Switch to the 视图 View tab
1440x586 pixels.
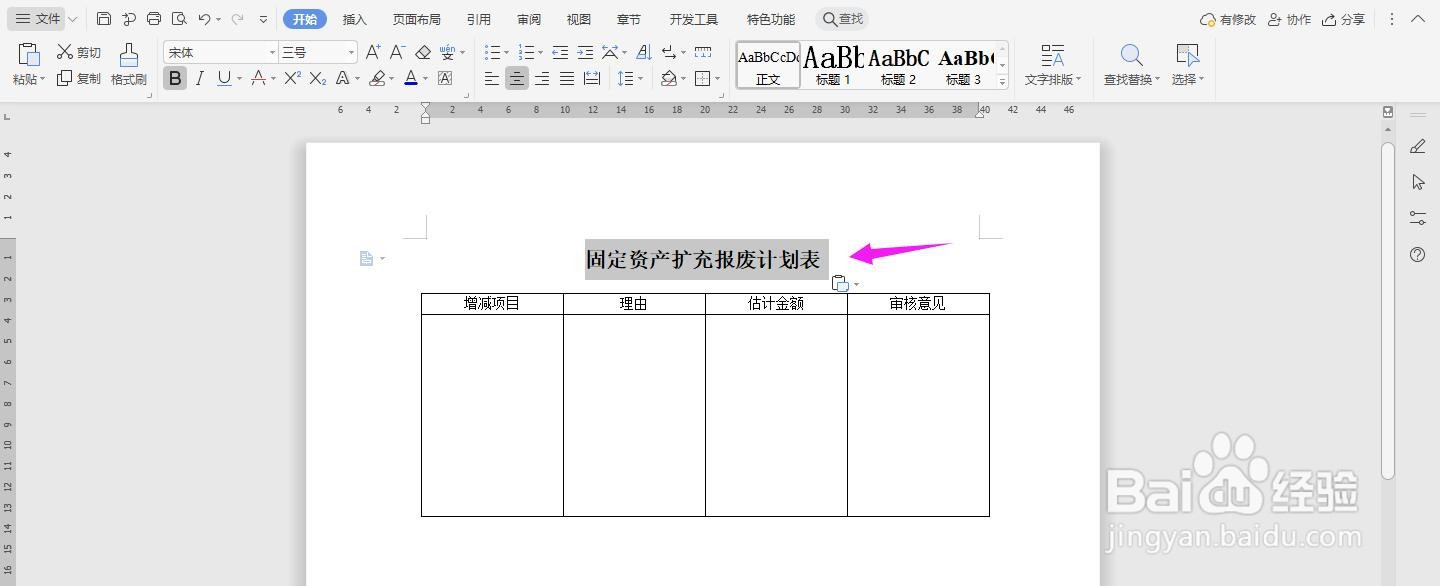(578, 19)
